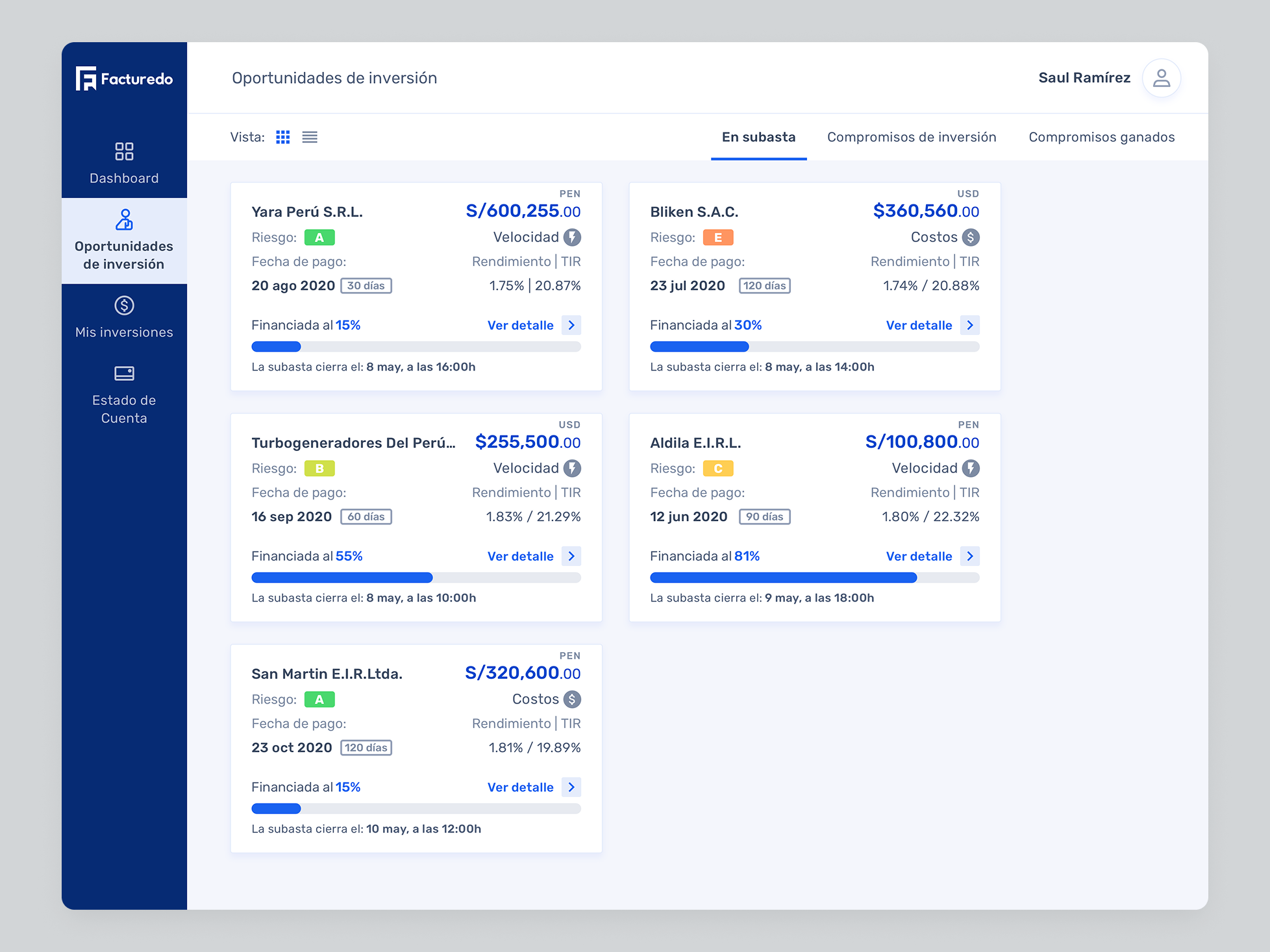The width and height of the screenshot is (1270, 952).
Task: Click Velocidad lightning icon on Turbogeneradores card
Action: [572, 468]
